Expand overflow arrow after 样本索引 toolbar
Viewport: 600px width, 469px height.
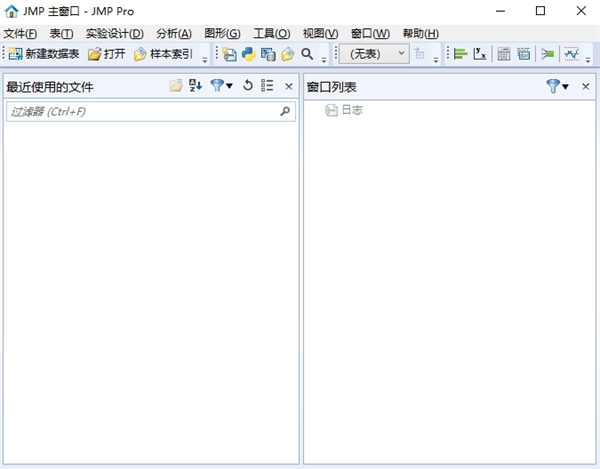click(205, 60)
